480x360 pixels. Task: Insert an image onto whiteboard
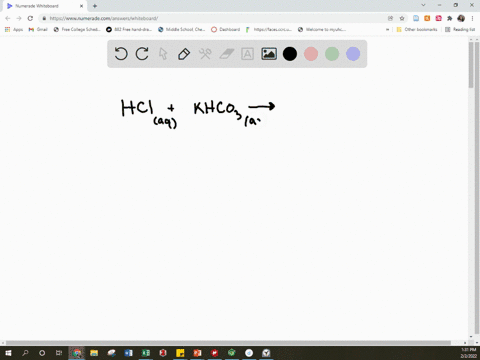pos(269,54)
